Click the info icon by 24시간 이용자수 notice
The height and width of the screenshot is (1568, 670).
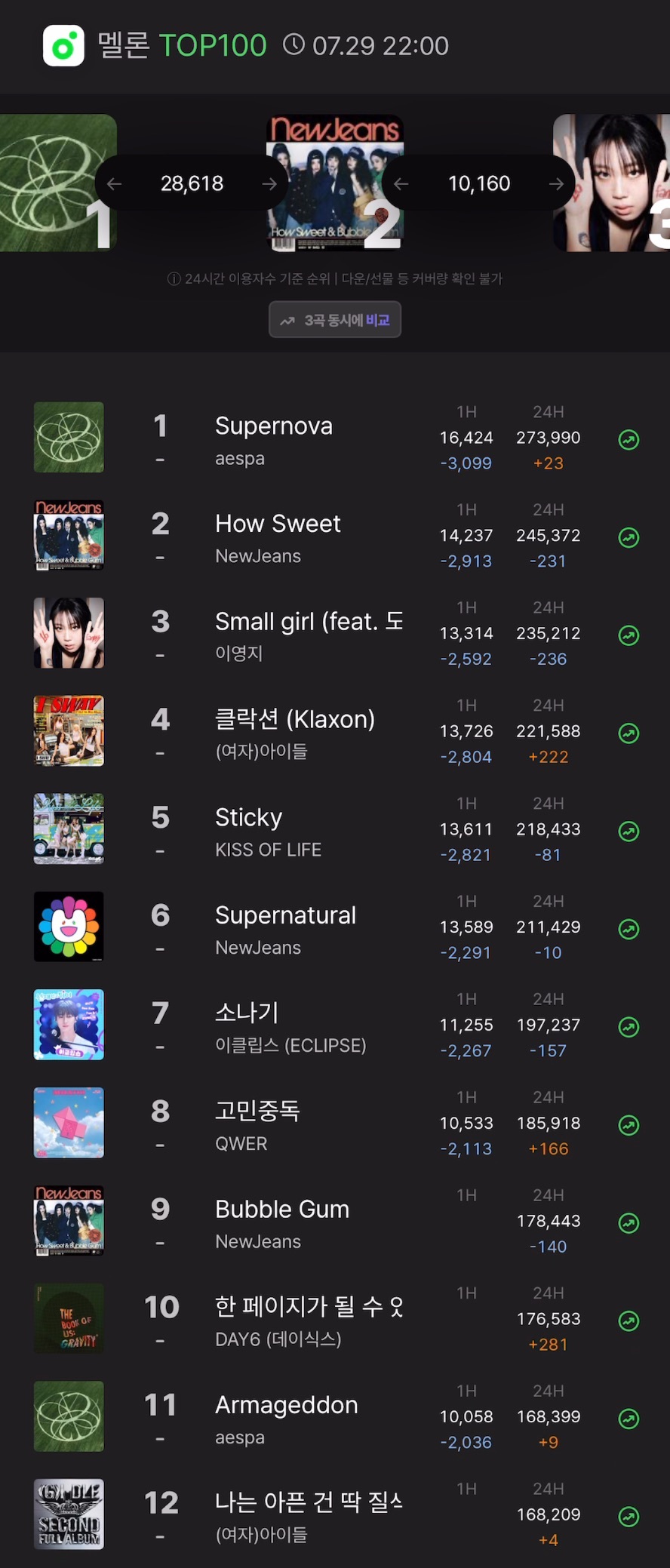(174, 279)
